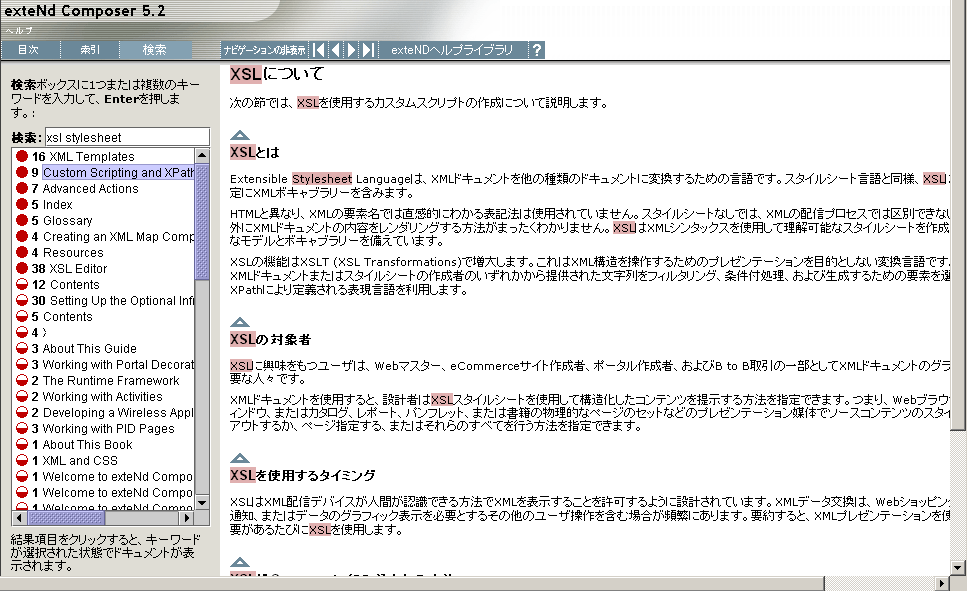Go to the previous page arrow
Viewport: 969px width, 591px height.
click(x=336, y=50)
